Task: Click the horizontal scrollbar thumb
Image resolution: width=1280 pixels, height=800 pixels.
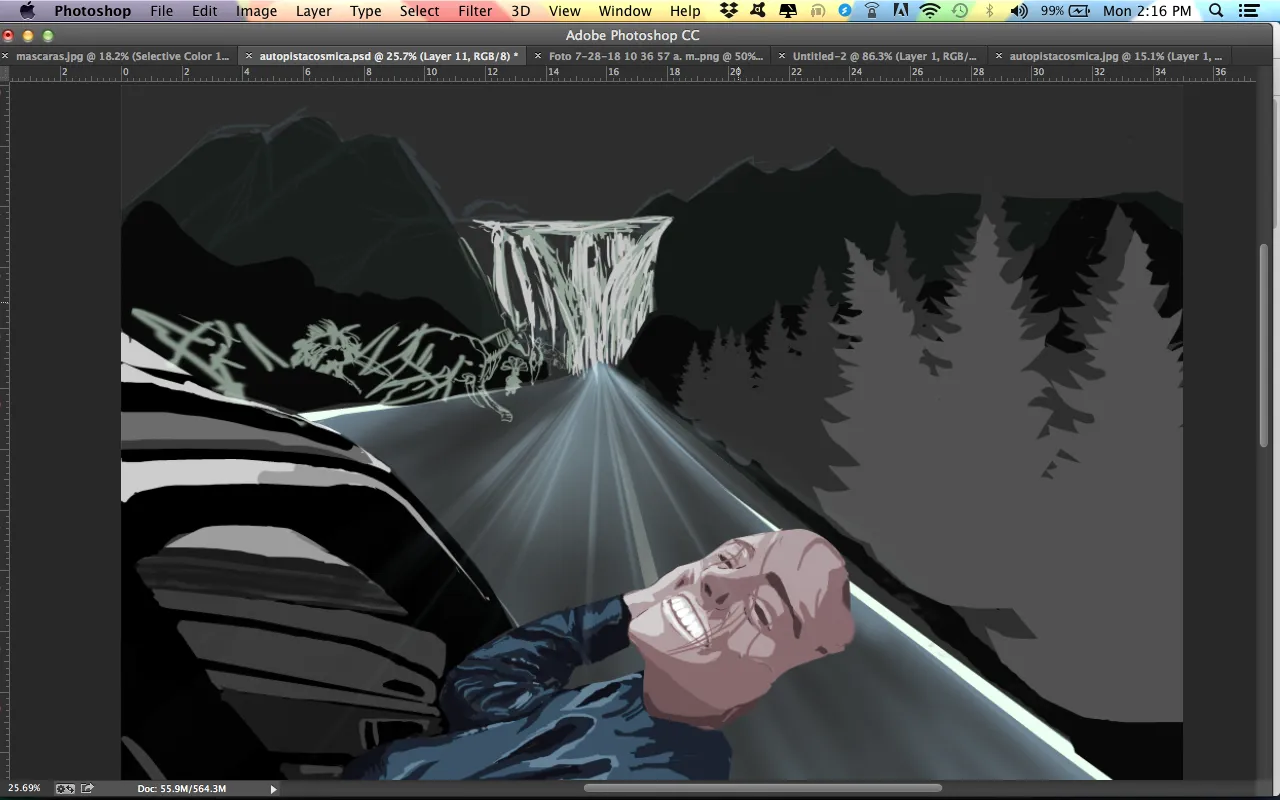Action: [762, 788]
